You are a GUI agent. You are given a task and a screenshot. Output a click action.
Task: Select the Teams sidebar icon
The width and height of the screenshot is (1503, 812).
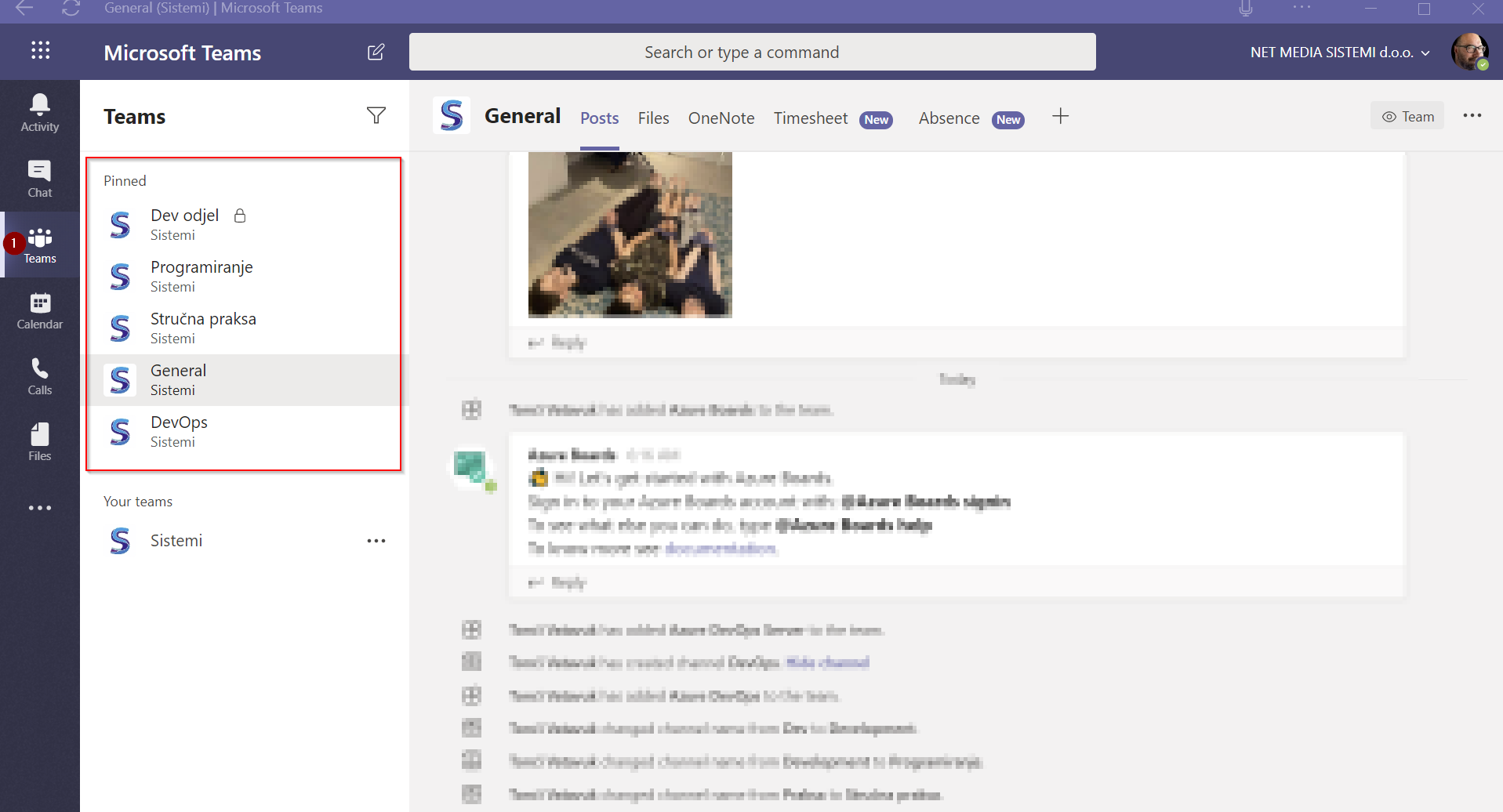(x=40, y=245)
